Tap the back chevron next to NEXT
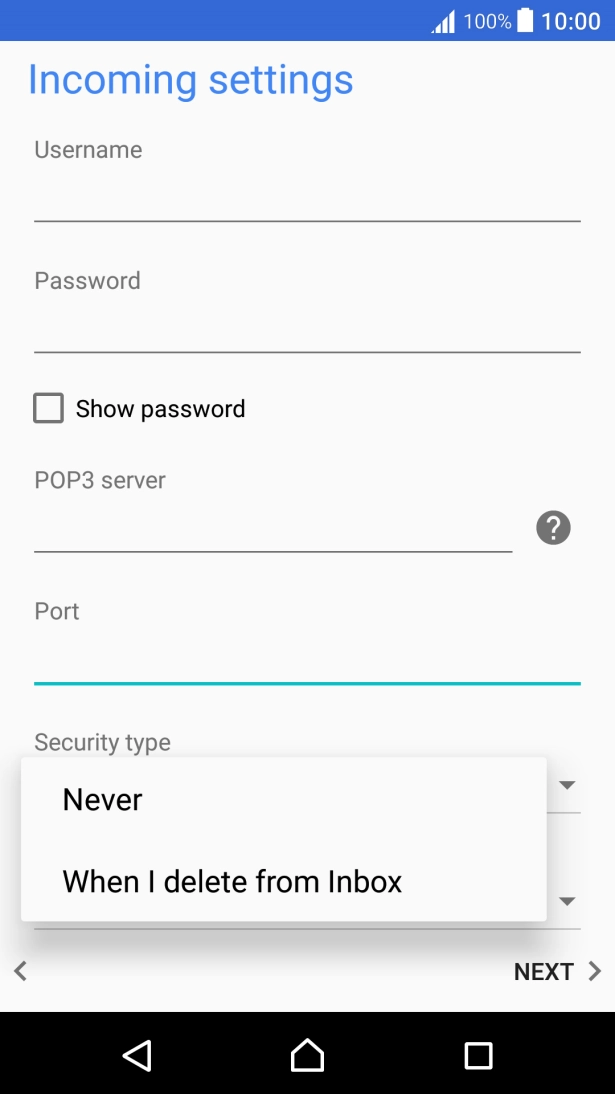 [21, 971]
